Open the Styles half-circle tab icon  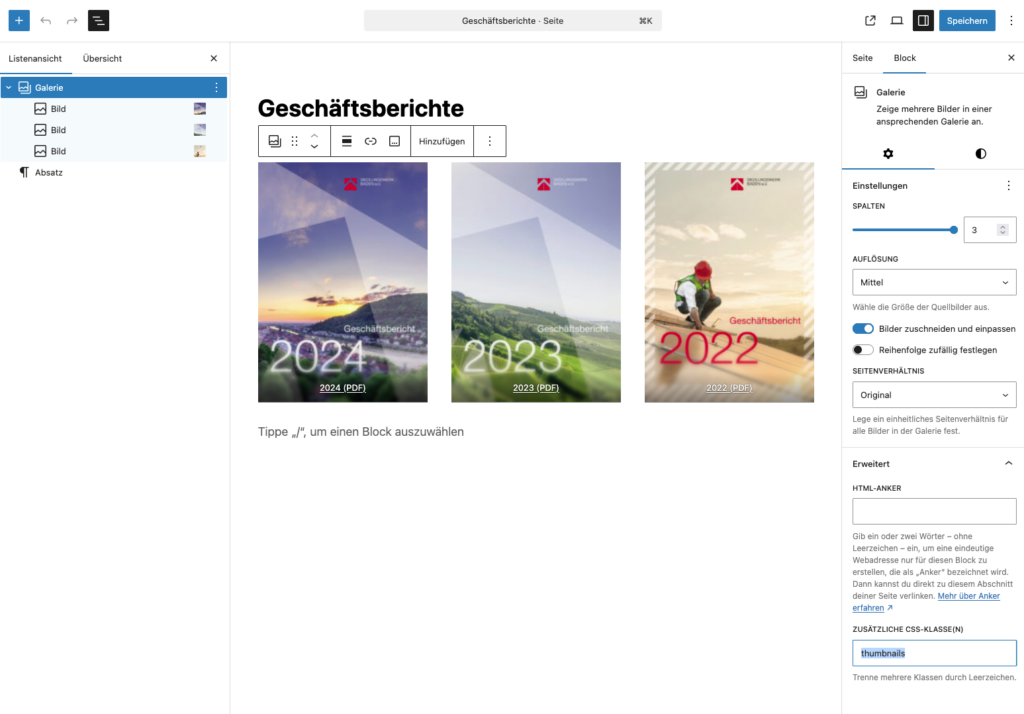coord(980,153)
